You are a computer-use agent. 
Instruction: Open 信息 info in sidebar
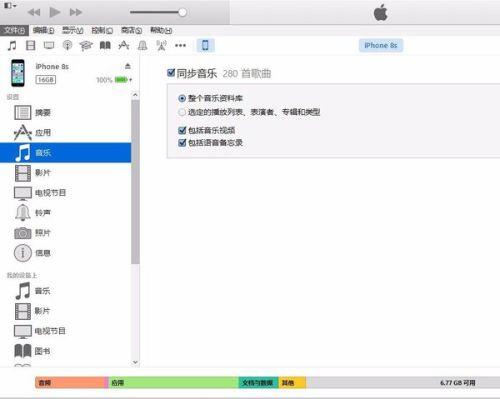(66, 253)
